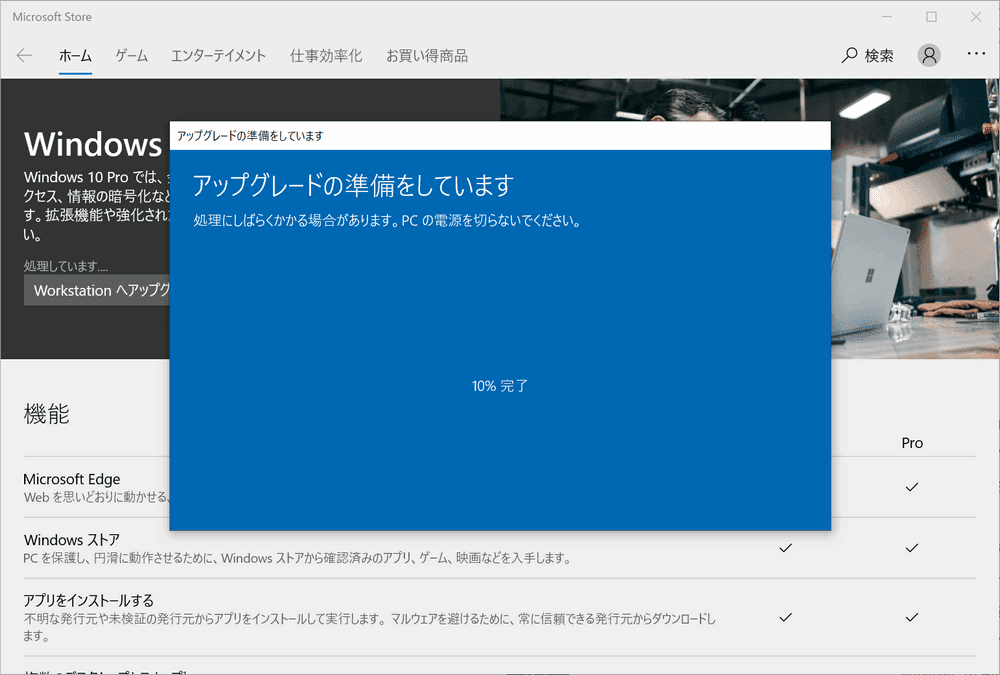Image resolution: width=1000 pixels, height=675 pixels.
Task: Click the 処理しています status text
Action: pyautogui.click(x=66, y=266)
